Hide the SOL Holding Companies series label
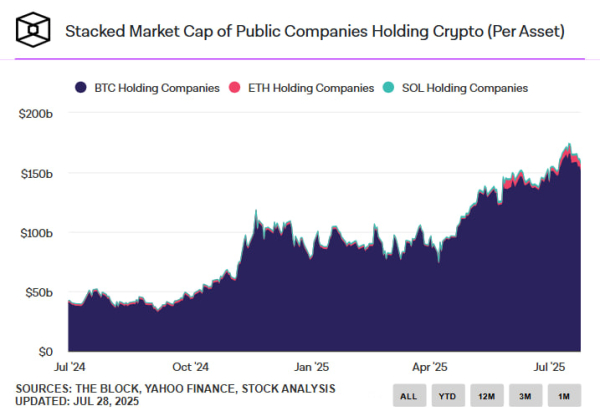Viewport: 600px width, 411px height. pyautogui.click(x=465, y=88)
